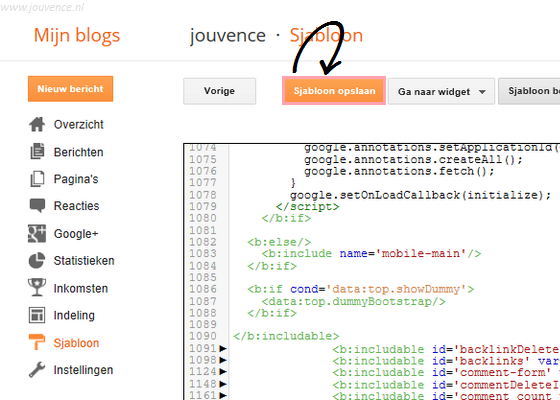Click the closing brace on line 1077
The width and height of the screenshot is (560, 400).
click(x=293, y=183)
